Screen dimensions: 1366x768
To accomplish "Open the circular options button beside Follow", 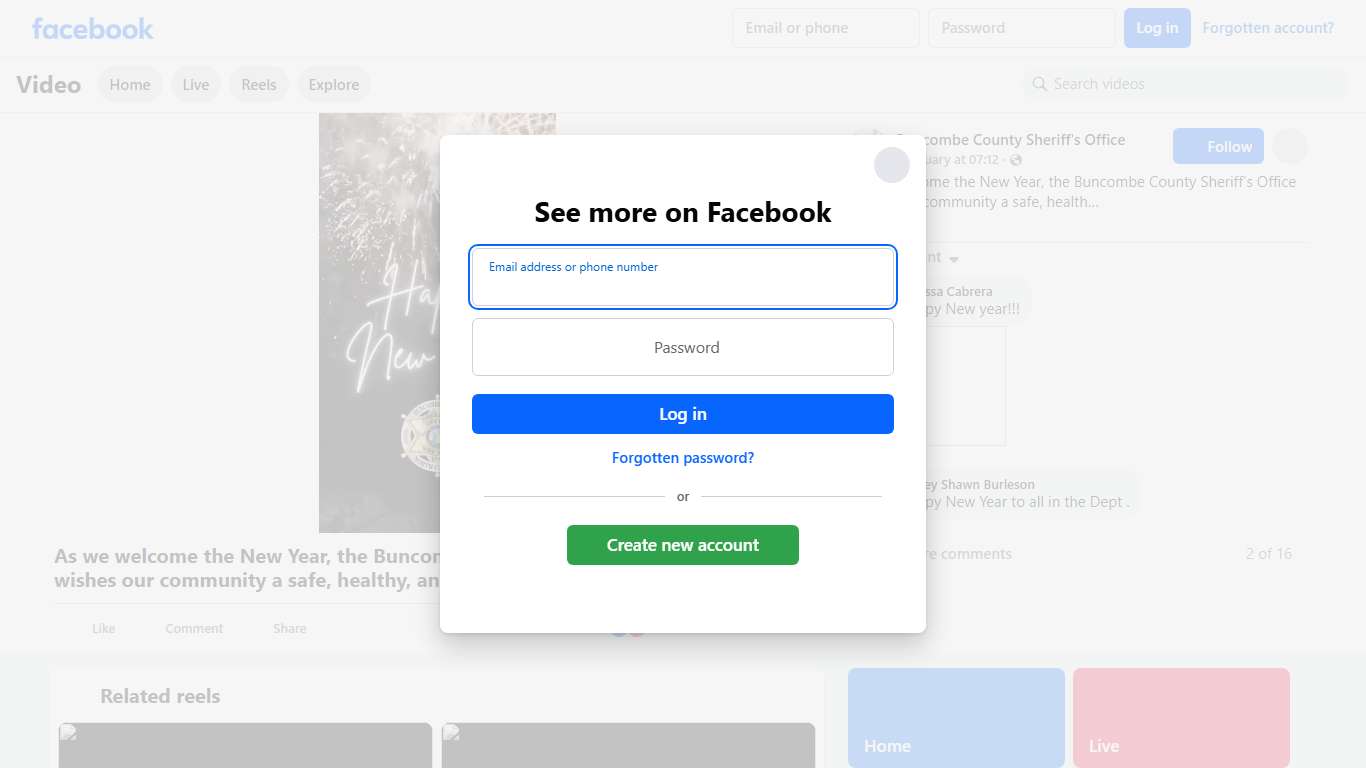I will pyautogui.click(x=1290, y=146).
